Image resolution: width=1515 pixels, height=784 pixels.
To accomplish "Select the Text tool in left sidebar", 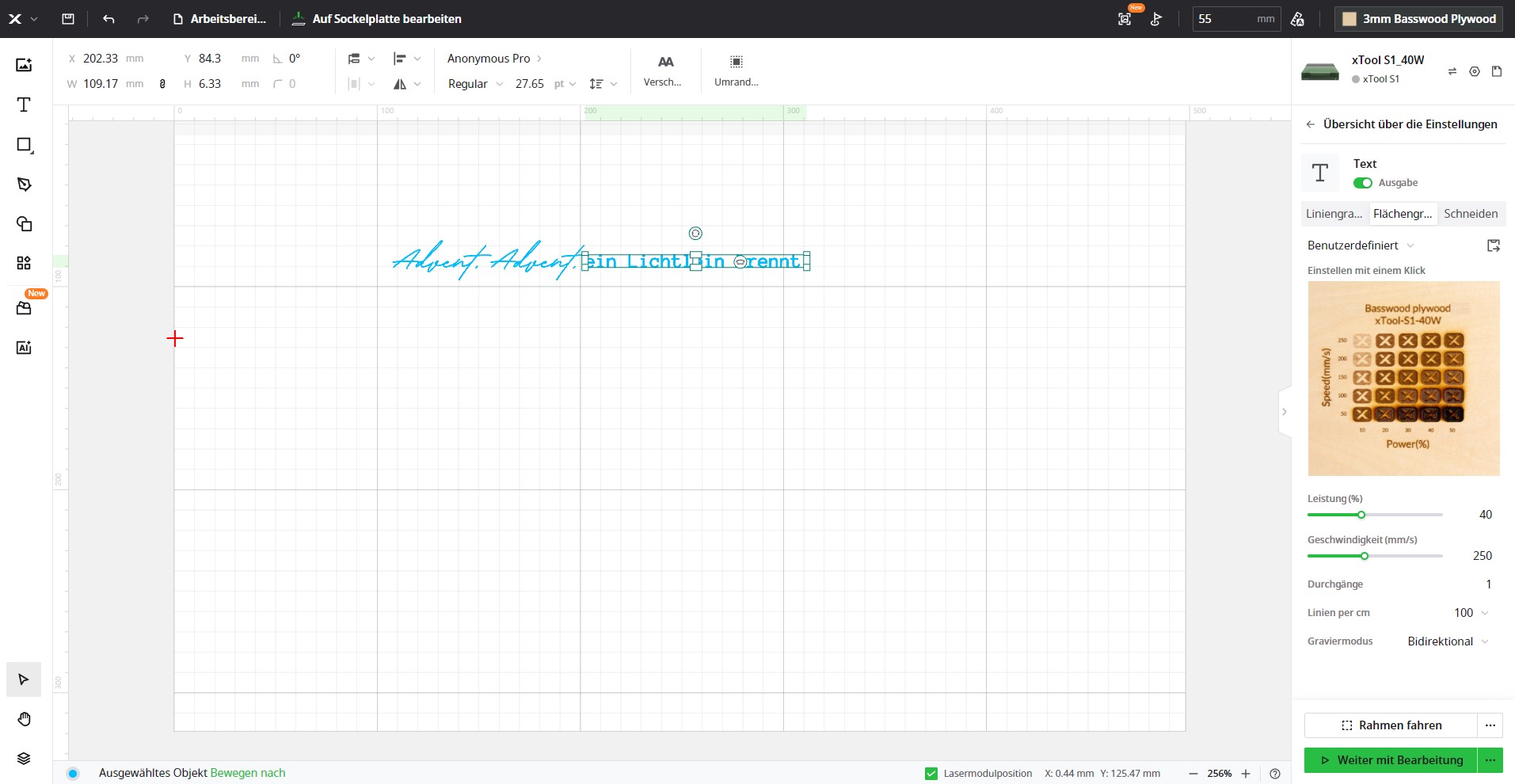I will [x=24, y=105].
